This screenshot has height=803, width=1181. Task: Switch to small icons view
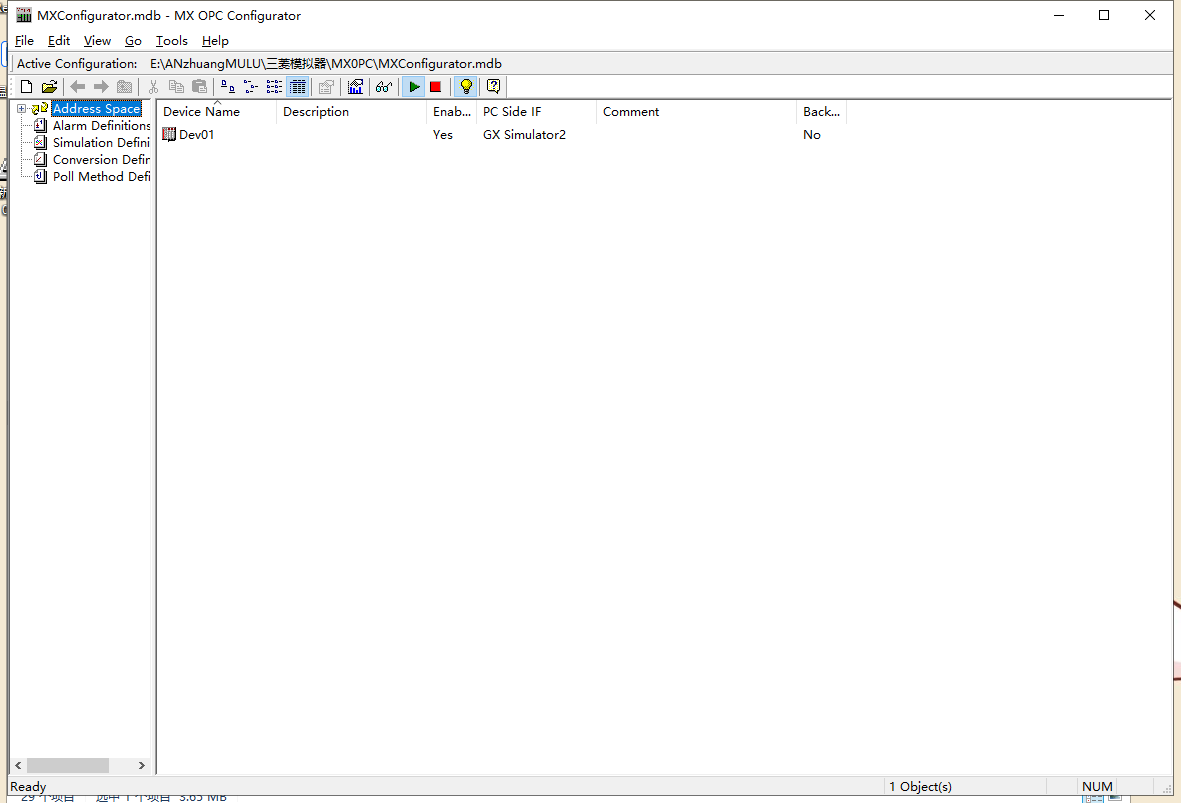[251, 87]
